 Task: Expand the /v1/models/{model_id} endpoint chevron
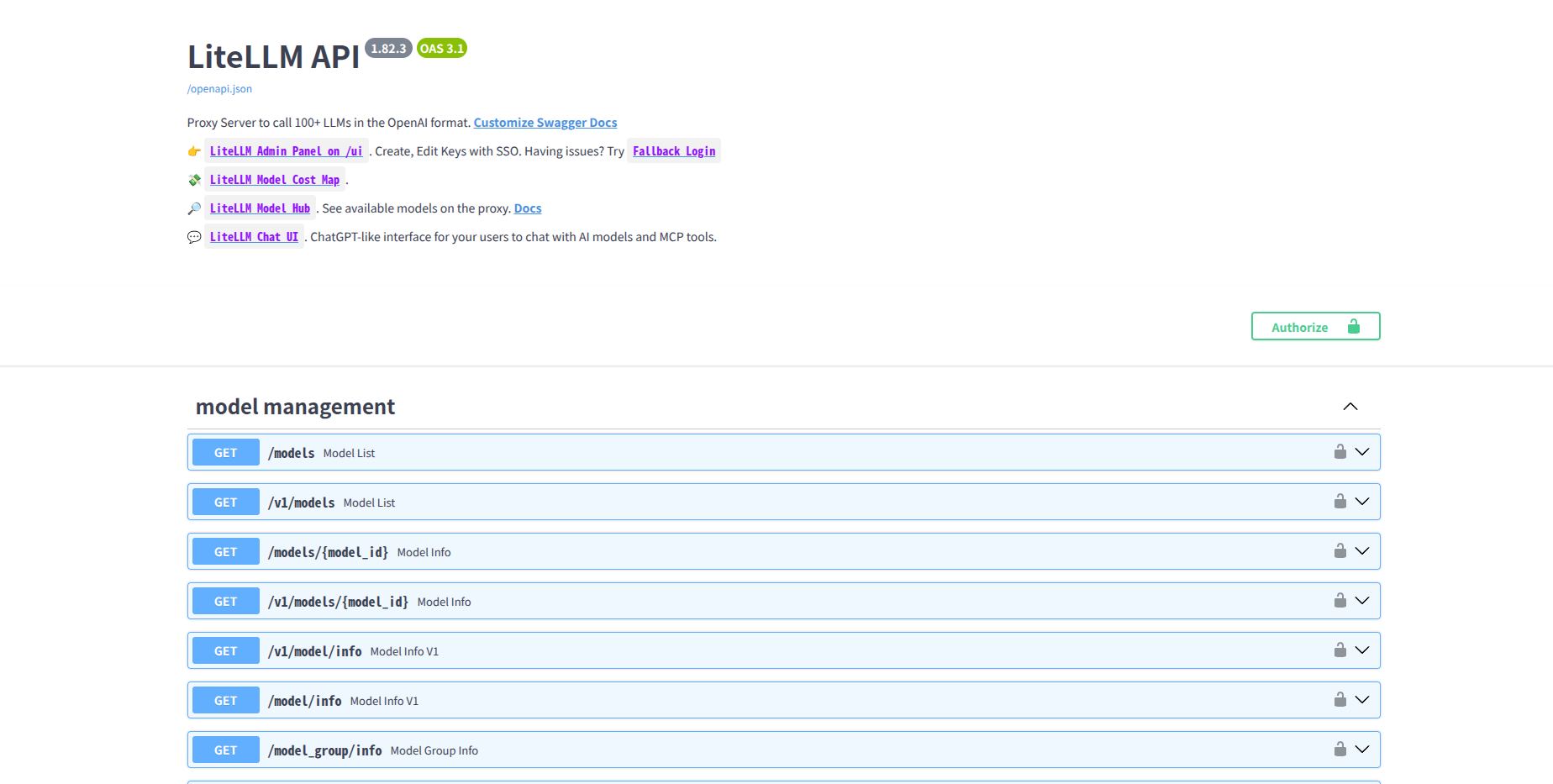coord(1362,601)
